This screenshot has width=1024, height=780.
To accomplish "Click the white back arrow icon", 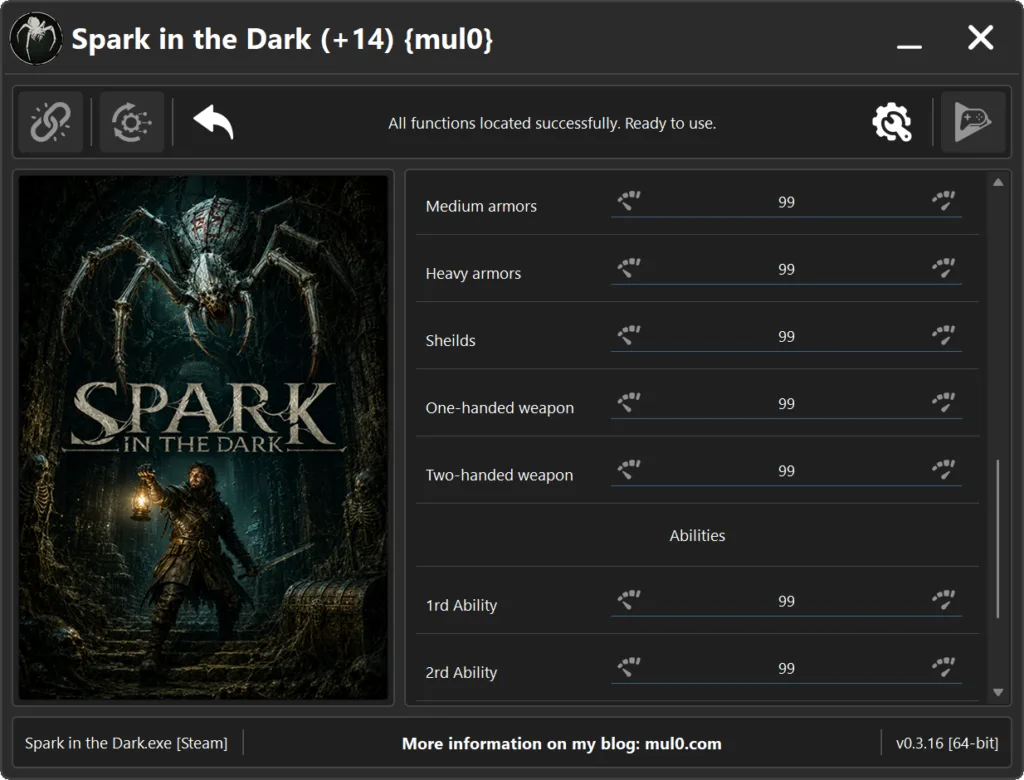I will (x=214, y=122).
